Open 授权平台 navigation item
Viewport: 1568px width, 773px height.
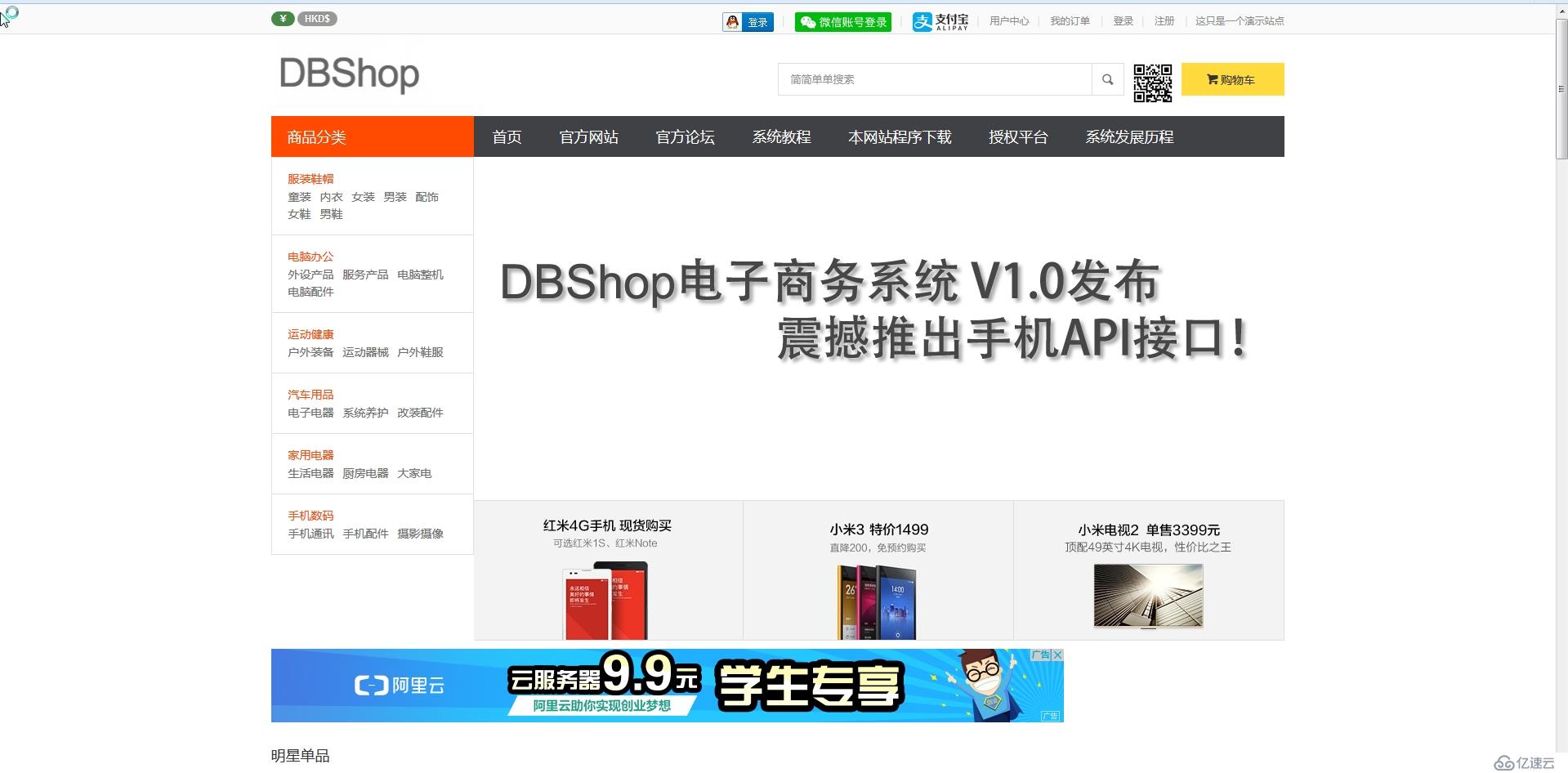click(x=1018, y=136)
